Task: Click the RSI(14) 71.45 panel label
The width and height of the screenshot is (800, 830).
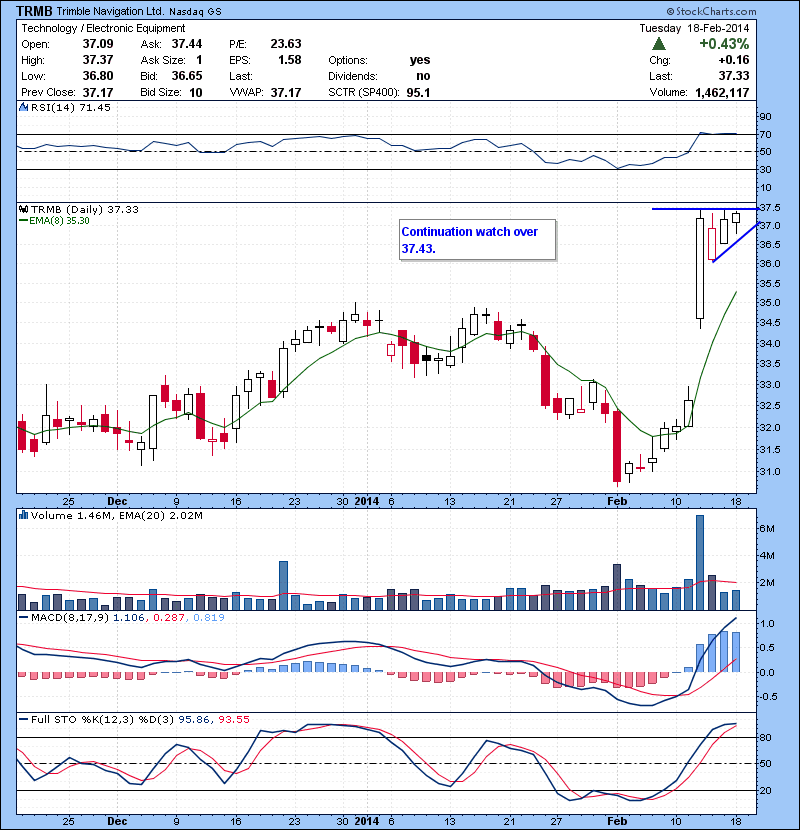Action: click(71, 107)
